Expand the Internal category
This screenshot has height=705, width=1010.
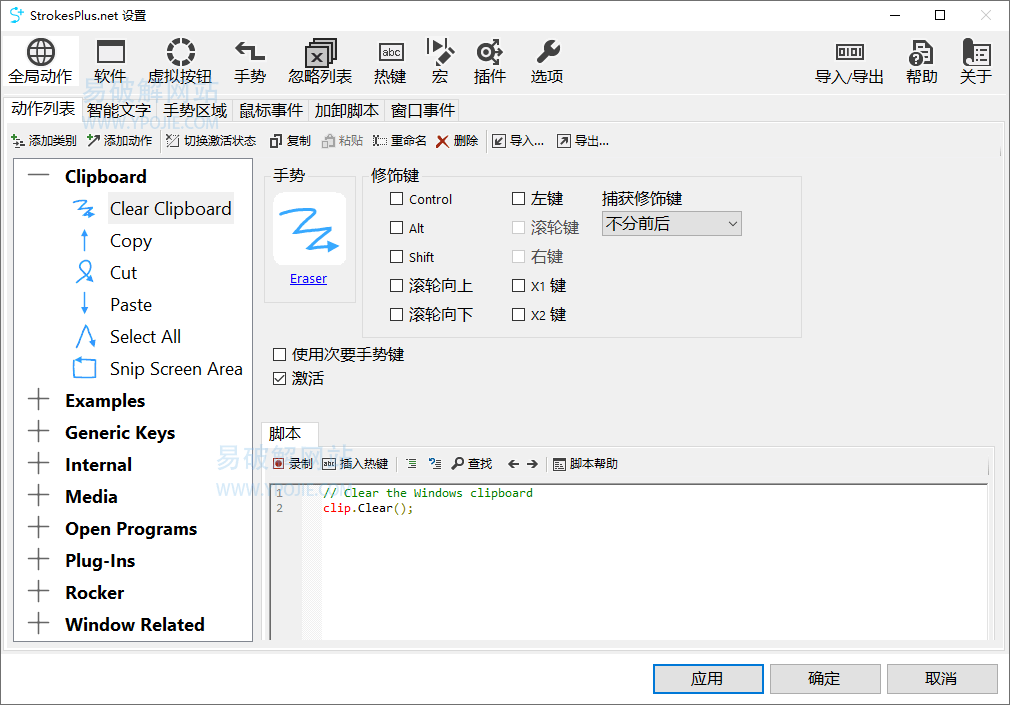(39, 463)
